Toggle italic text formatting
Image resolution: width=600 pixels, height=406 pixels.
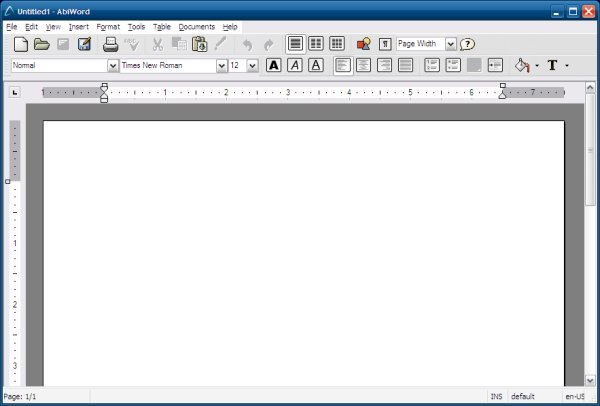295,65
